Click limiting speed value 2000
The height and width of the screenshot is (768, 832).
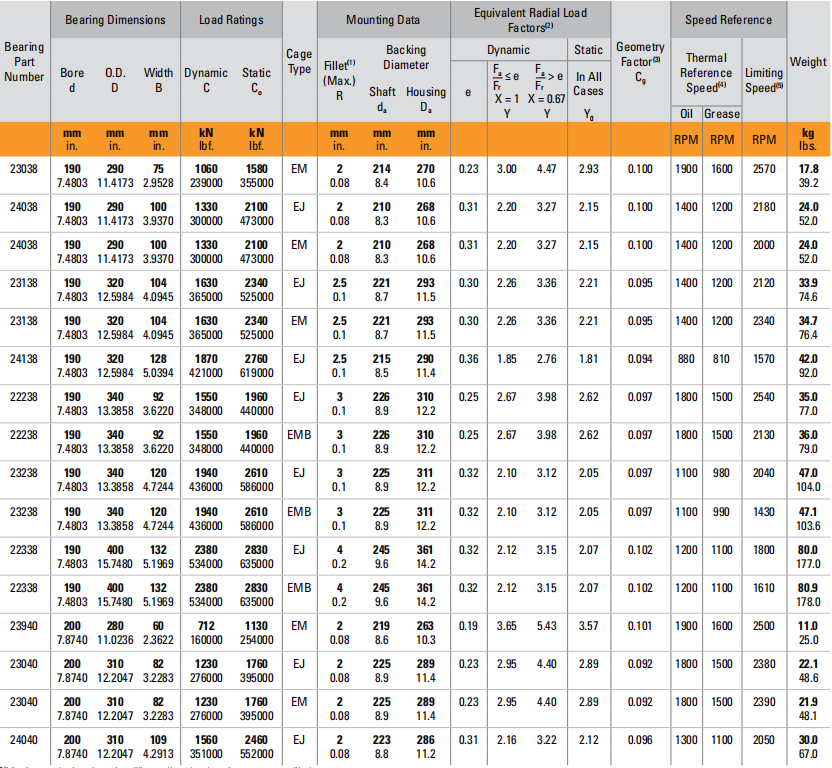pos(764,245)
